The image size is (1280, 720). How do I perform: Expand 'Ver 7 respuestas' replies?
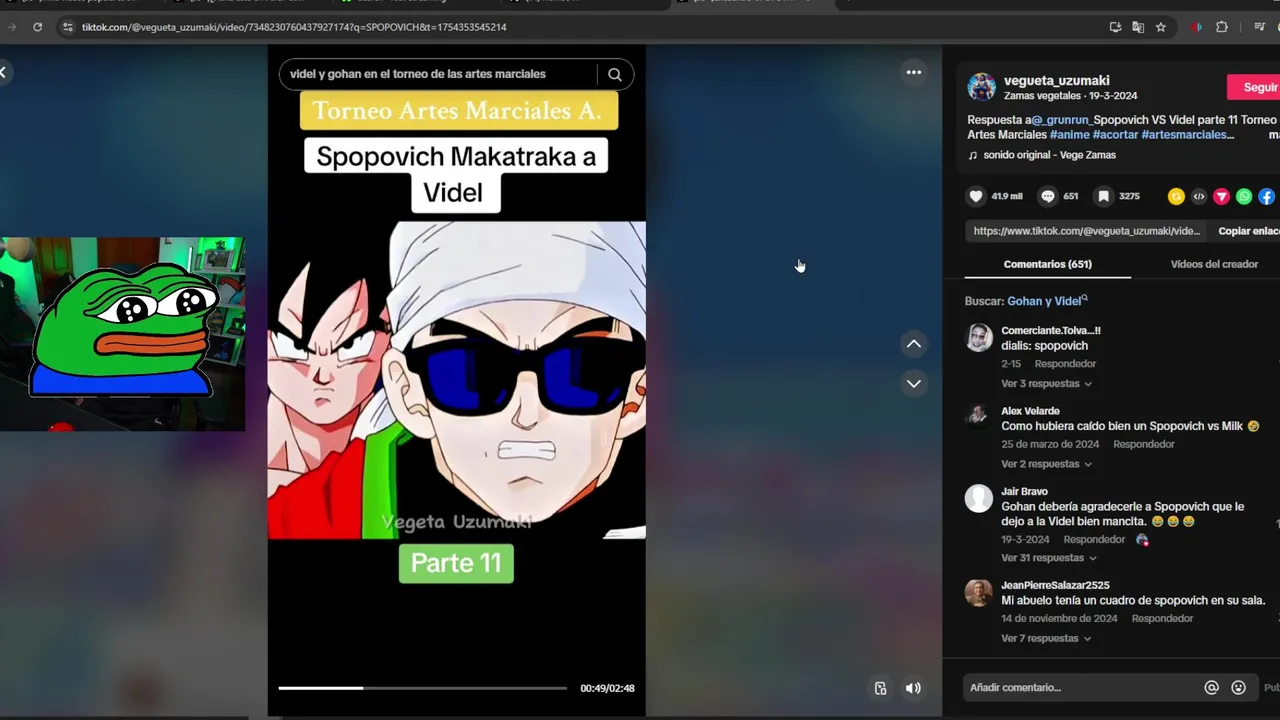tap(1046, 638)
